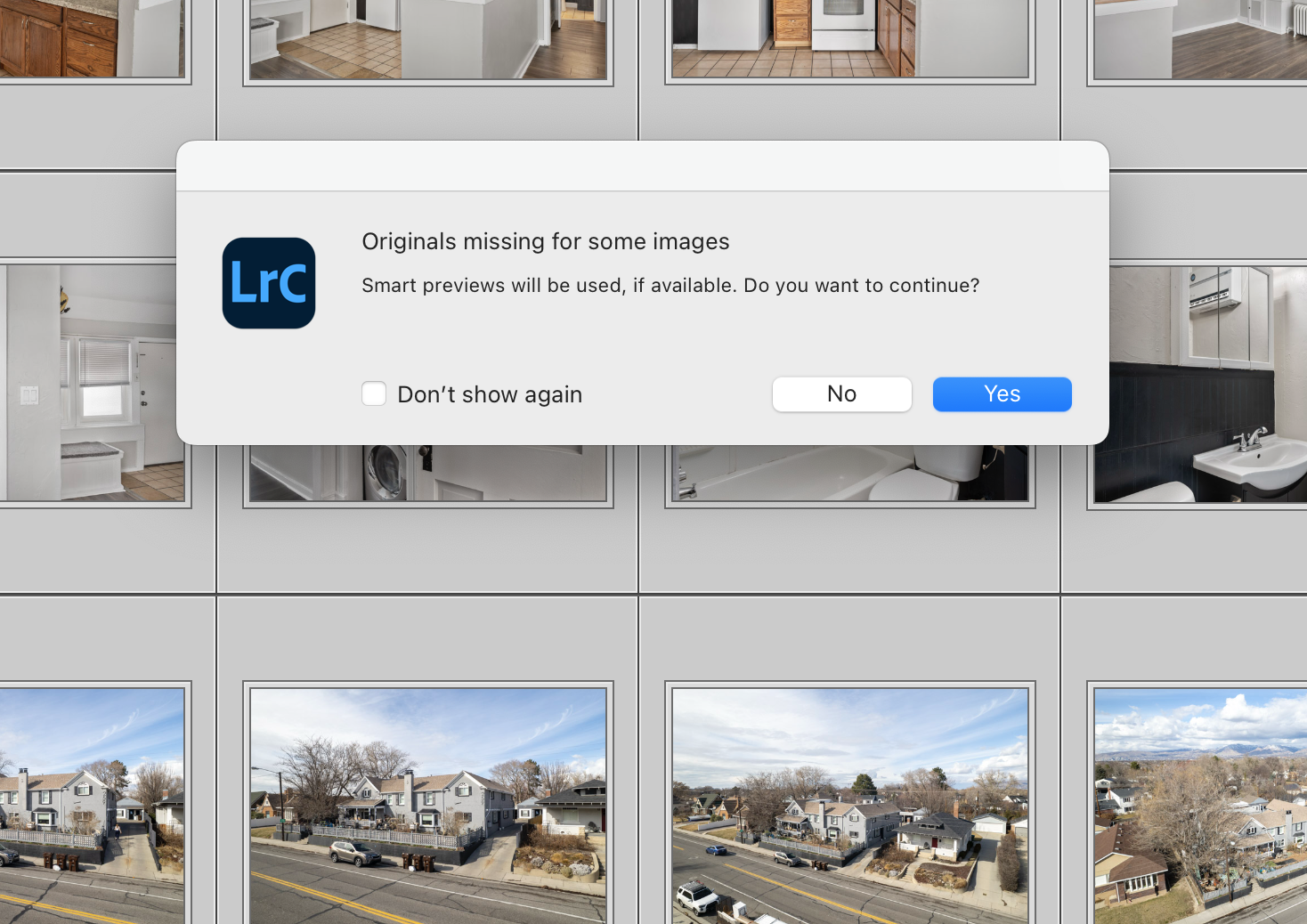Image resolution: width=1307 pixels, height=924 pixels.
Task: Select the room photo with radiator
Action: [1200, 39]
